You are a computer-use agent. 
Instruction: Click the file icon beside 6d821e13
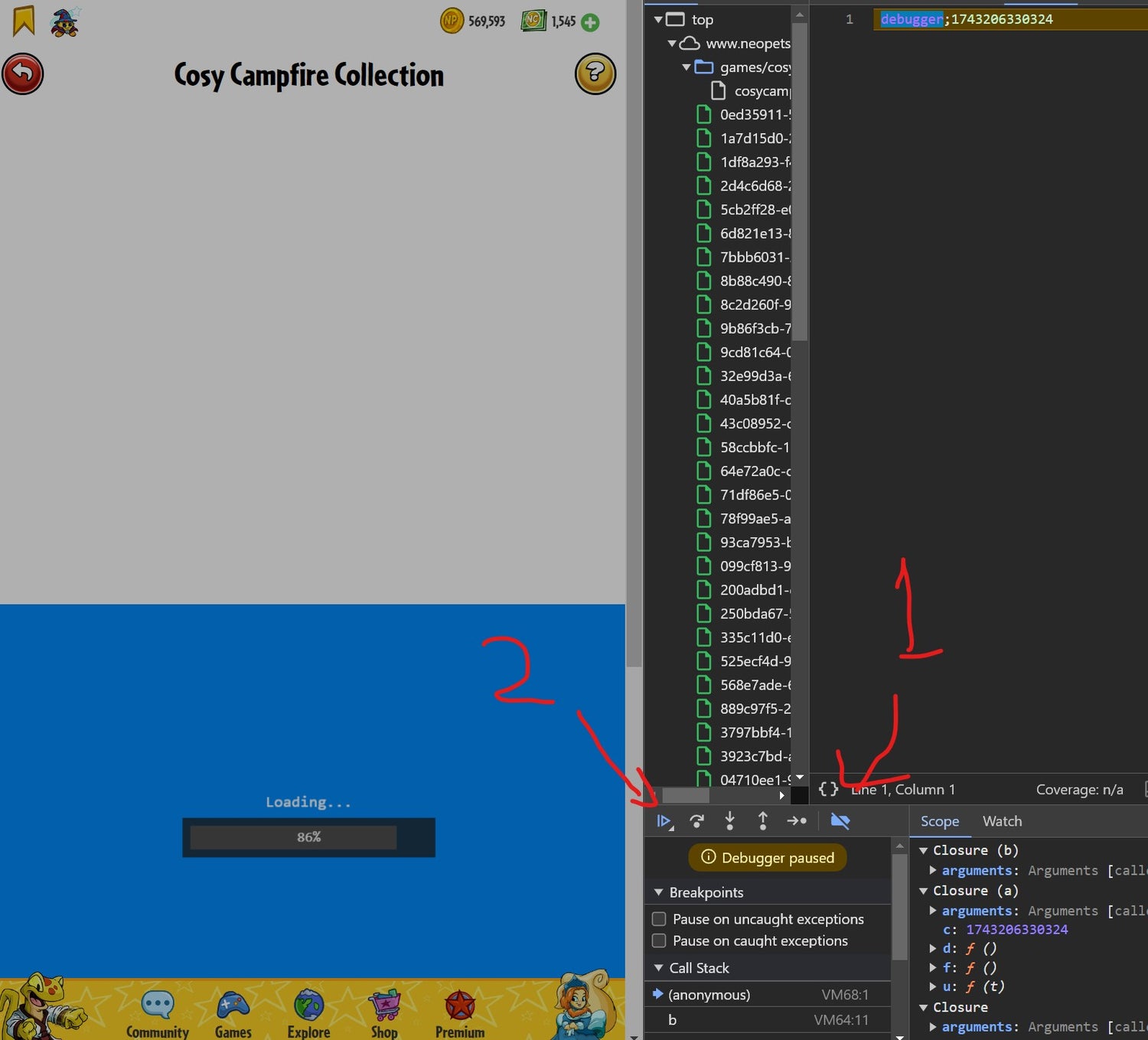pyautogui.click(x=704, y=233)
